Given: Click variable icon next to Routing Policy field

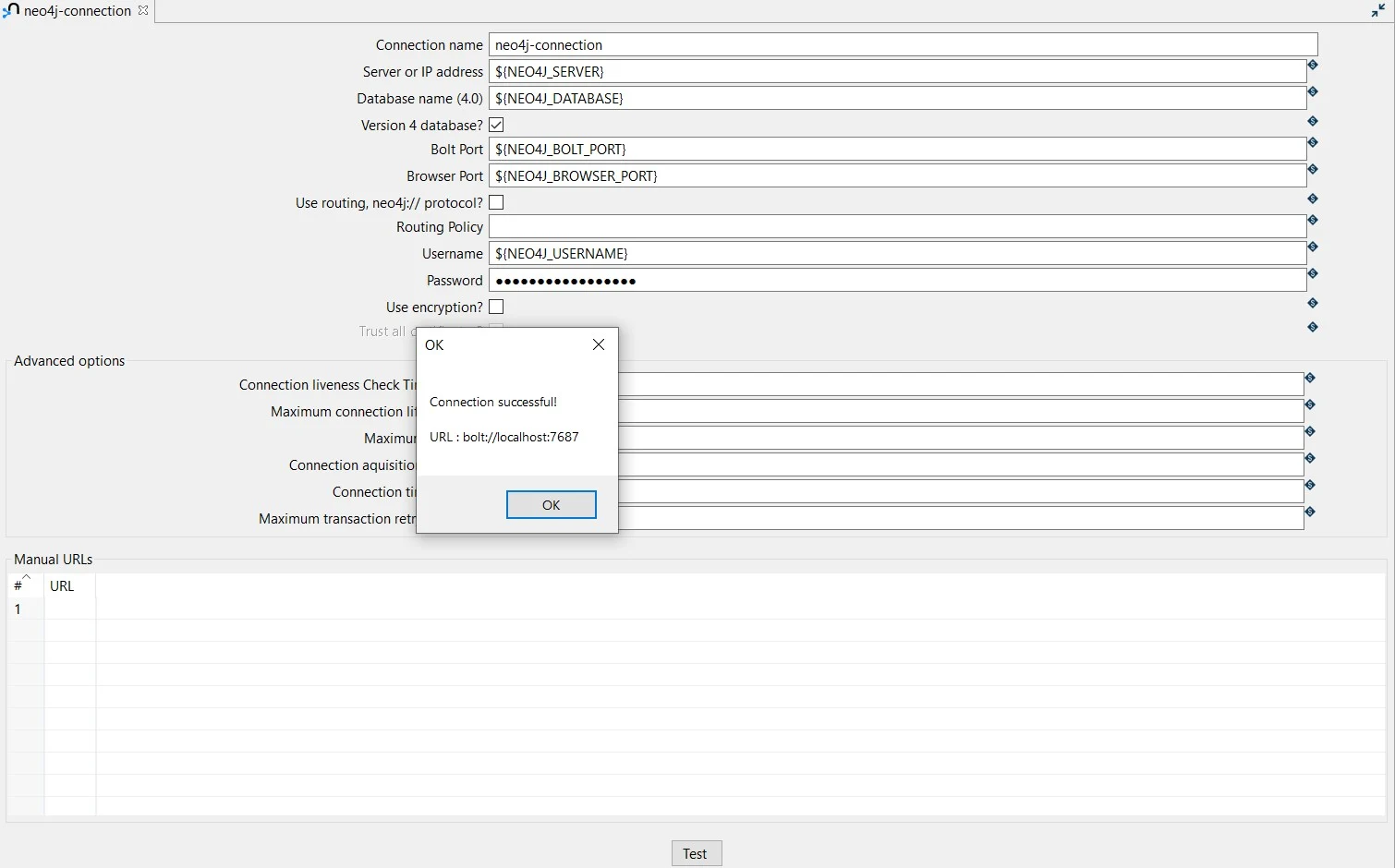Looking at the screenshot, I should [x=1312, y=221].
